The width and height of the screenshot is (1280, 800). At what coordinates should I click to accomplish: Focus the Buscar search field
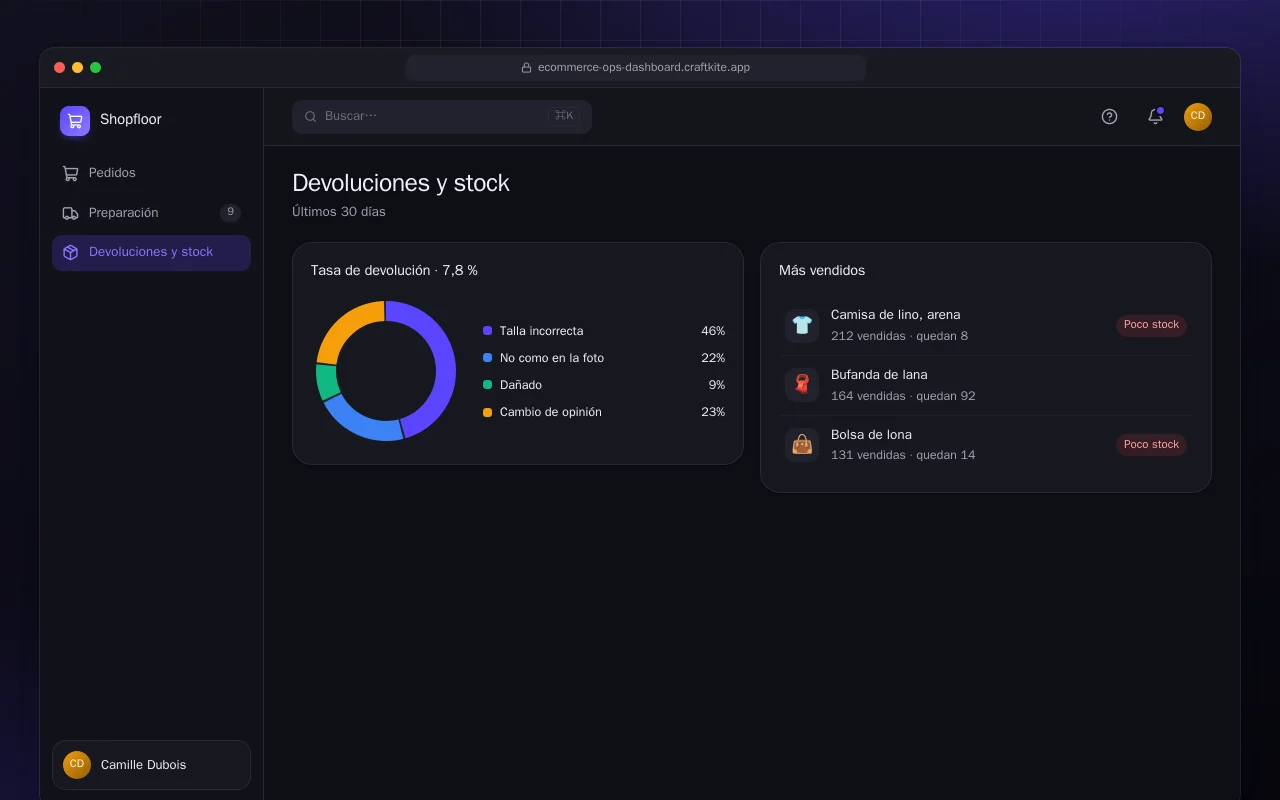click(x=442, y=116)
